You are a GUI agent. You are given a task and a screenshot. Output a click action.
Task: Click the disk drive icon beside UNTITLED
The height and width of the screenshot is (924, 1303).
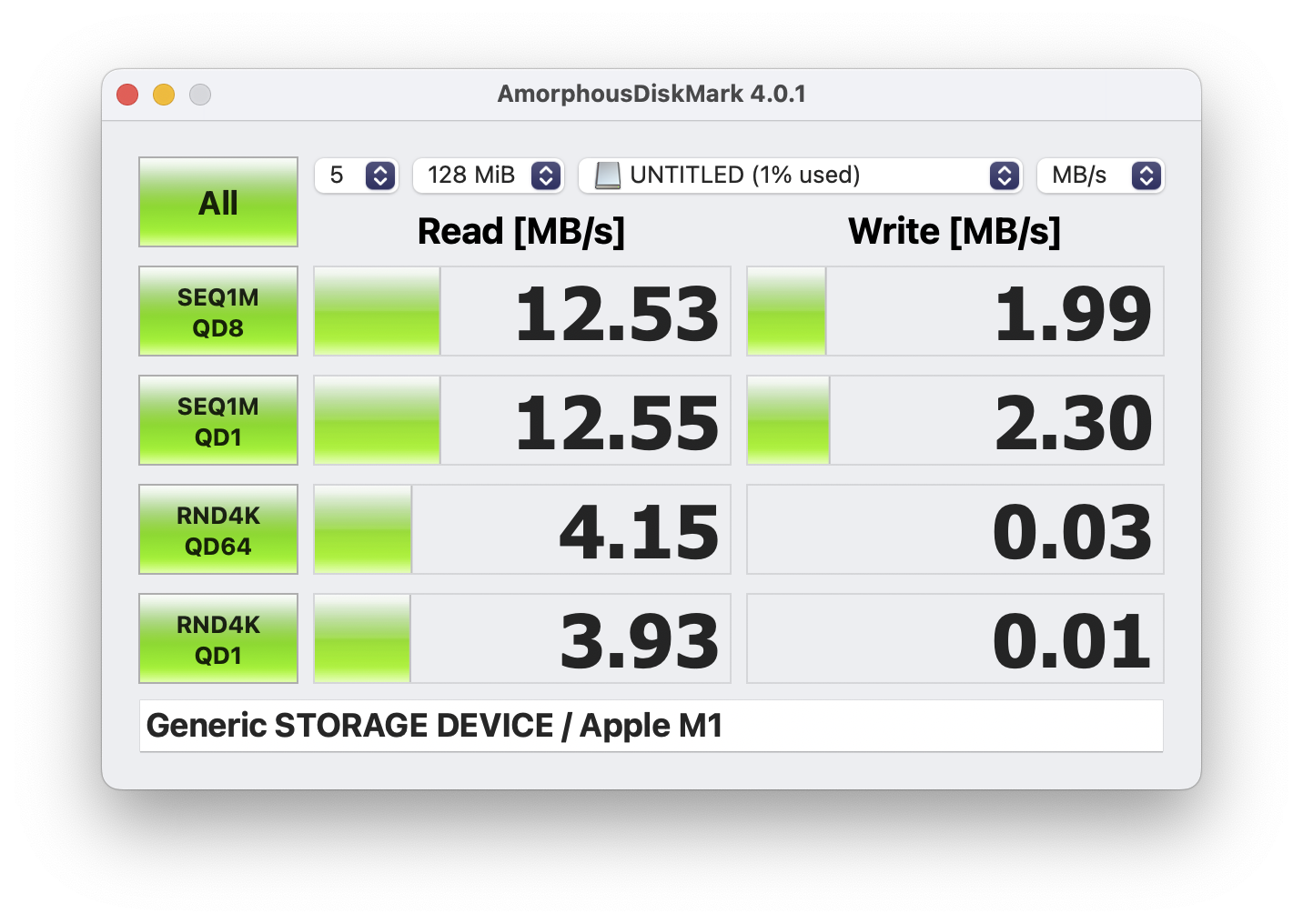click(608, 175)
